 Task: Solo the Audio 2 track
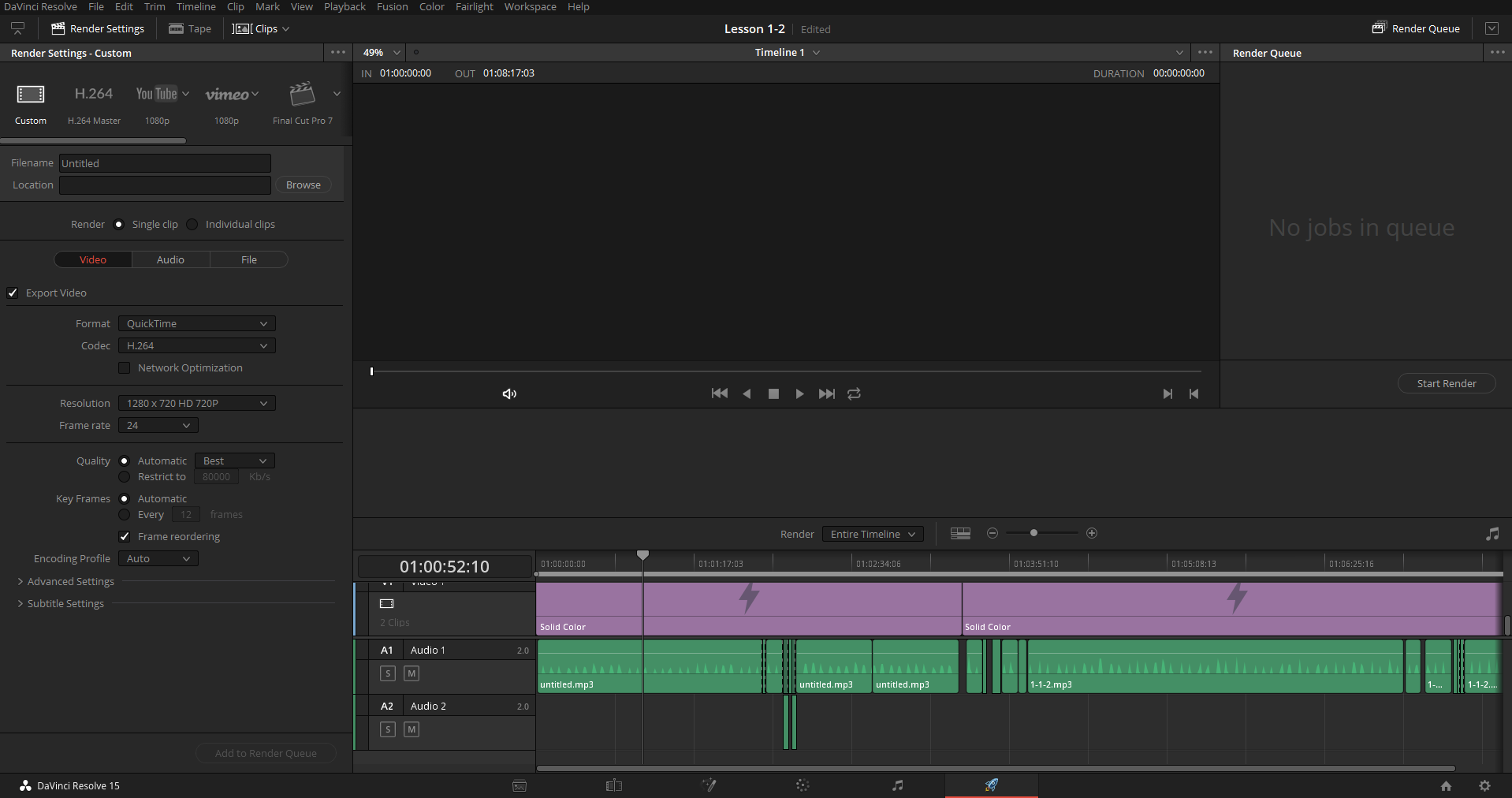point(387,729)
